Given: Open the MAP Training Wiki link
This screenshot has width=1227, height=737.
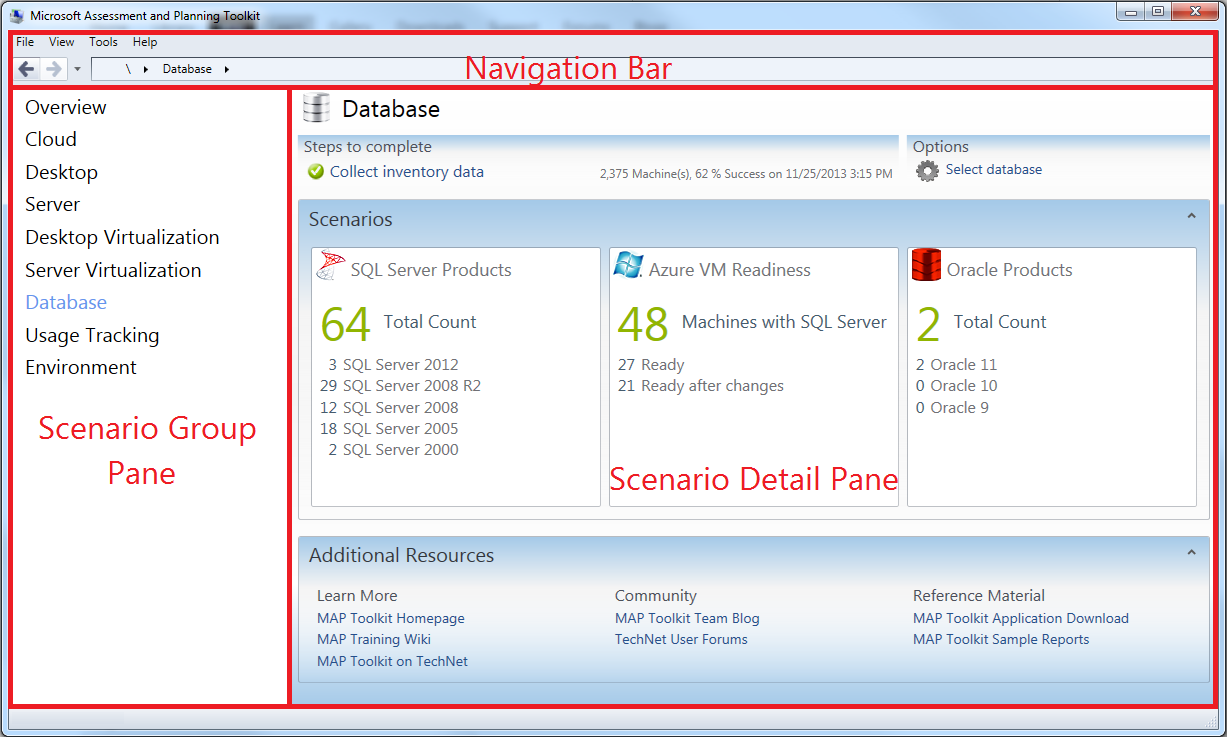Looking at the screenshot, I should [x=374, y=639].
